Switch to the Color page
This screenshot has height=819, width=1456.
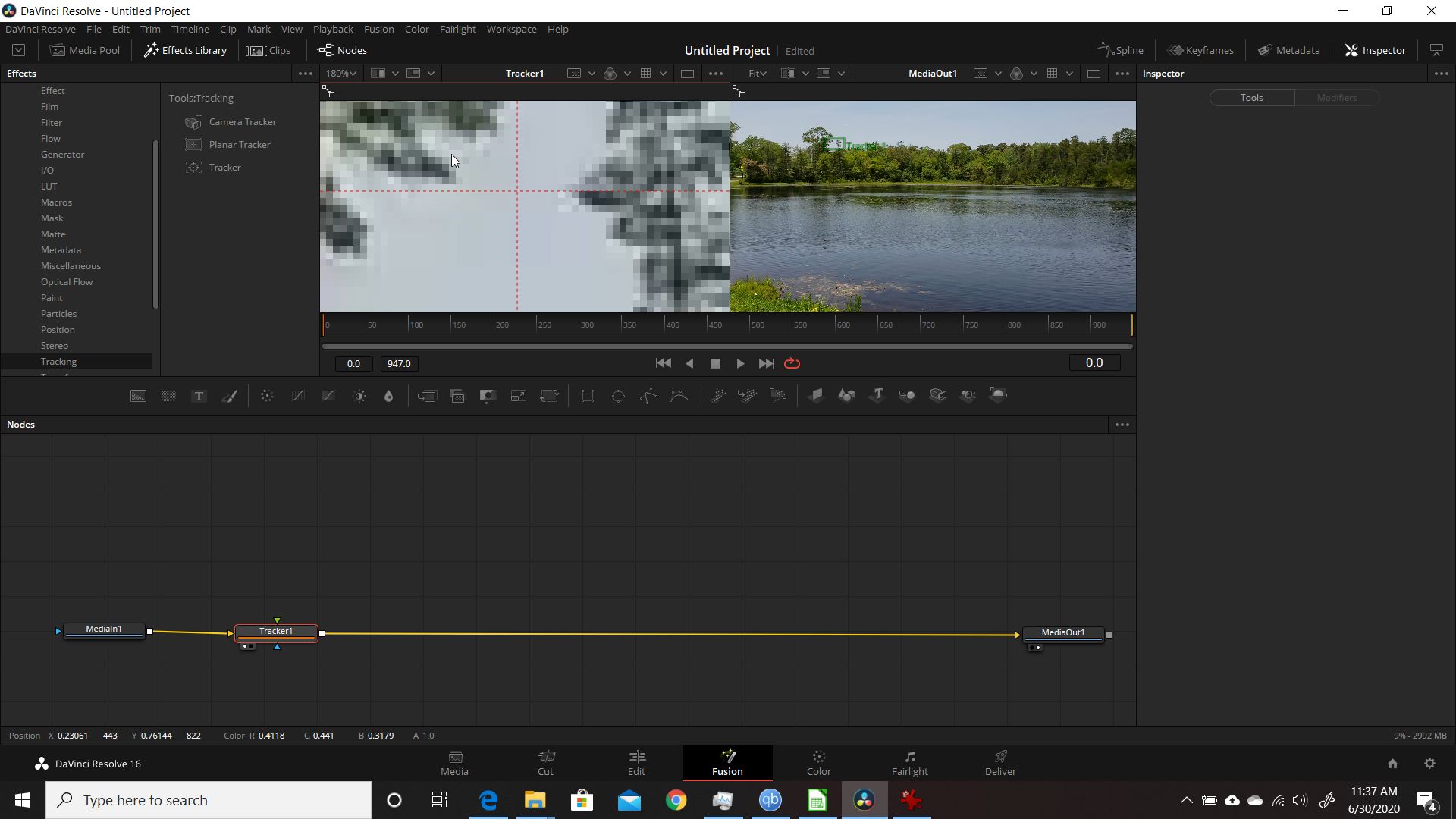click(818, 763)
